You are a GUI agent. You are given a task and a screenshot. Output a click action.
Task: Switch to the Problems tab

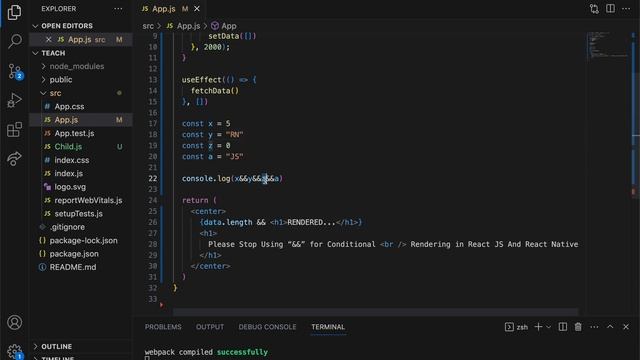[163, 327]
